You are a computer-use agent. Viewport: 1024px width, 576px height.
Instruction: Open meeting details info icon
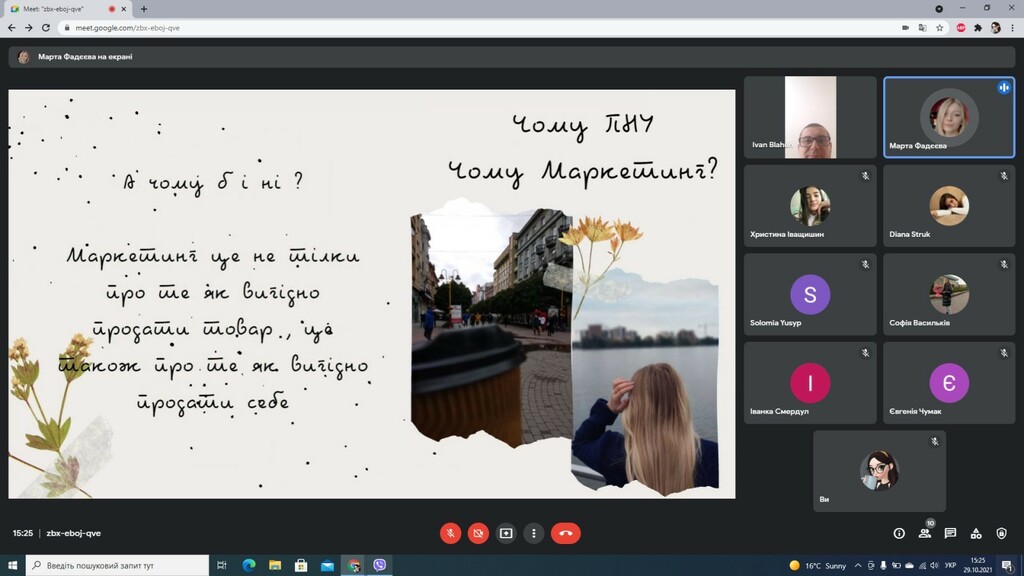tap(899, 534)
